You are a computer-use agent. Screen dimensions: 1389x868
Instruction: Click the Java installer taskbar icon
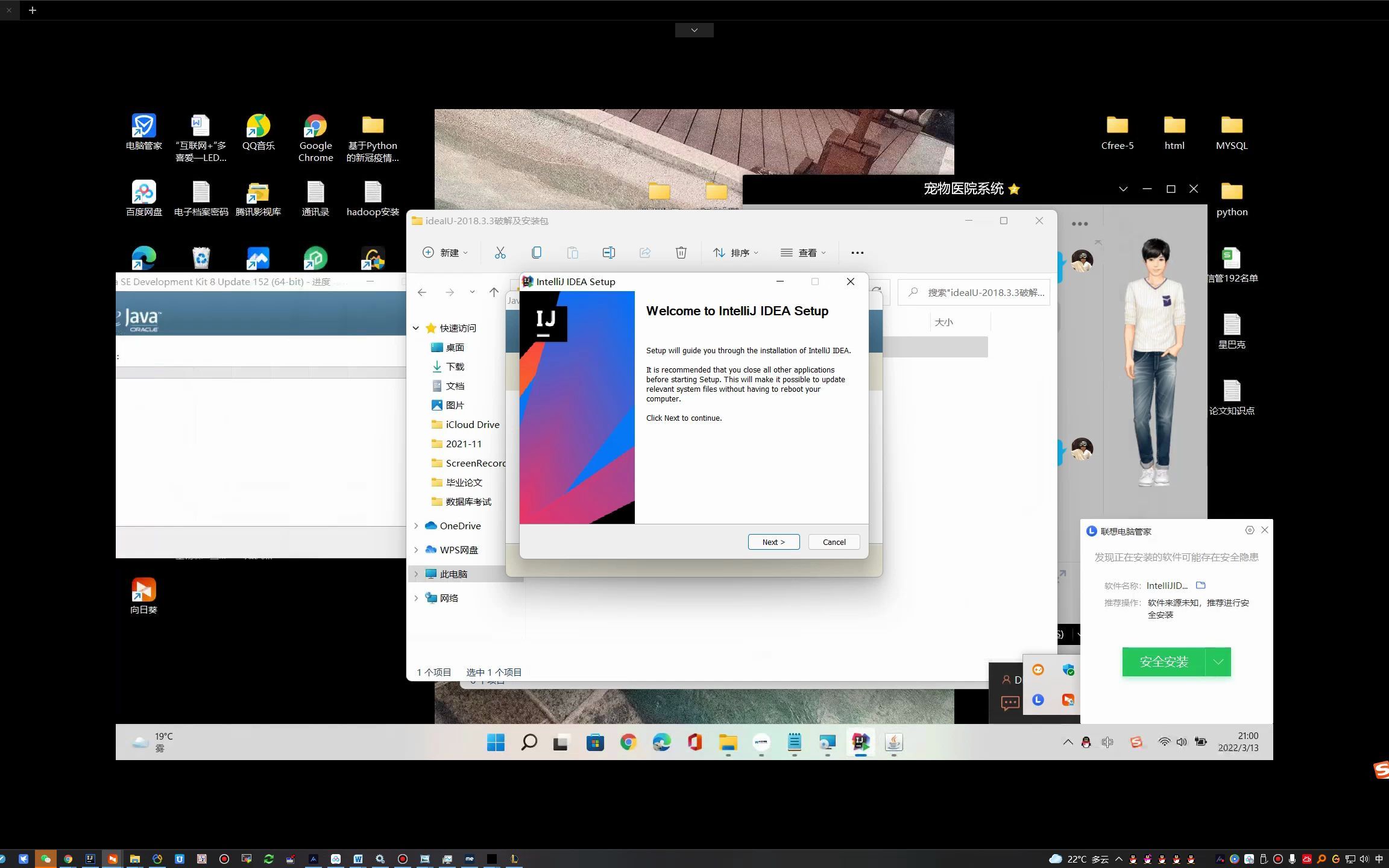(x=893, y=743)
